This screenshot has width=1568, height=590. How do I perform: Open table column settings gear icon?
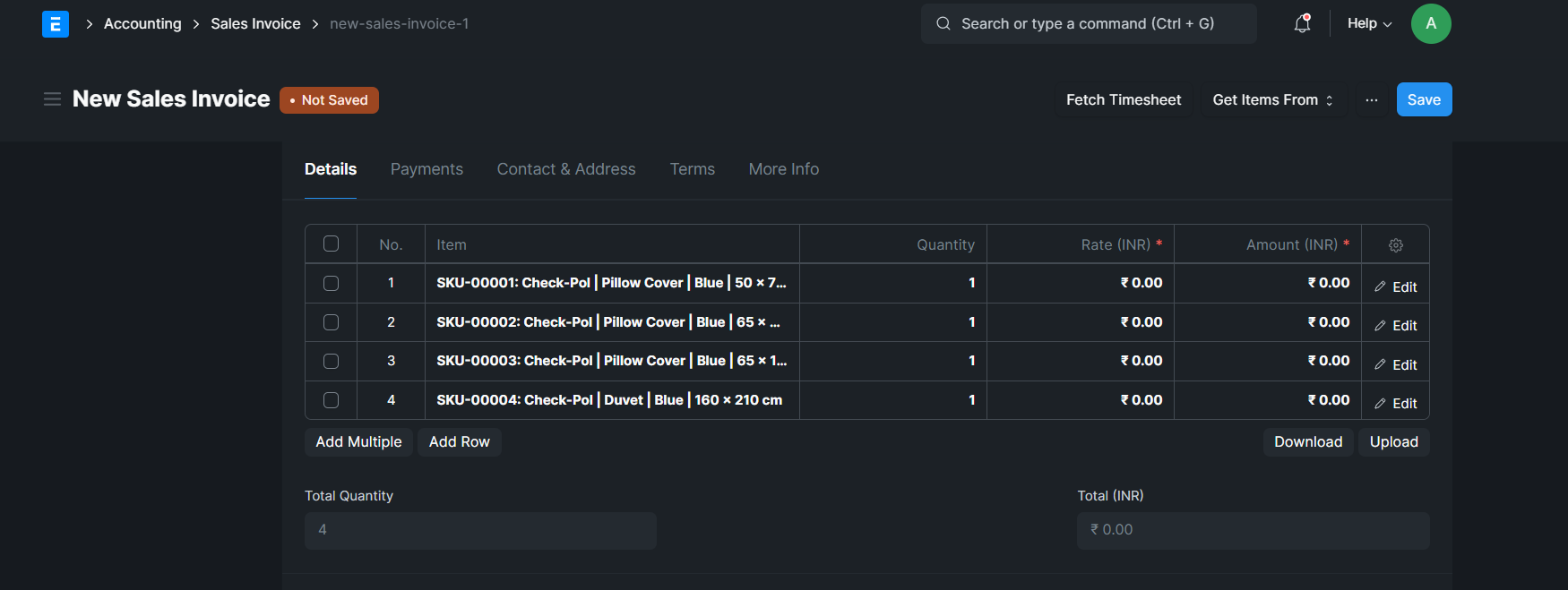(1395, 244)
